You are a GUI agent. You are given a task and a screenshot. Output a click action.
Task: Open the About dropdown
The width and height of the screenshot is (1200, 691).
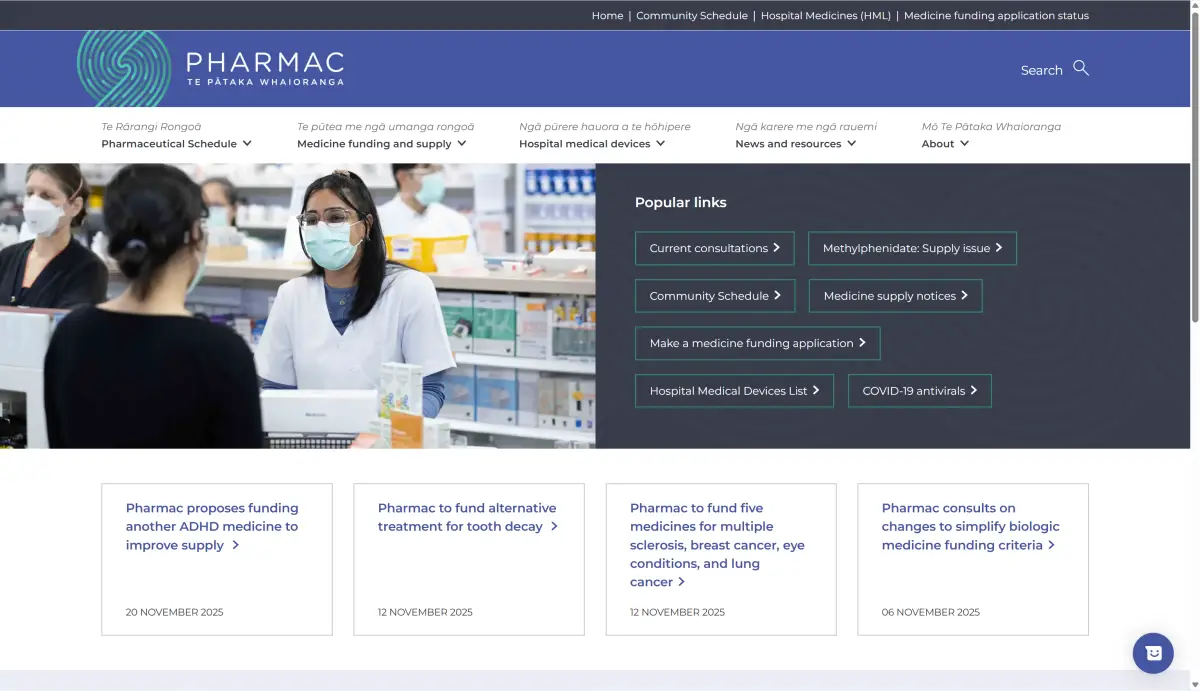coord(944,143)
